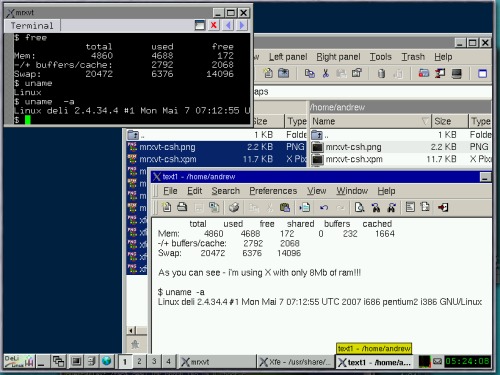Viewport: 500px width, 375px height.
Task: Open Left panel menu in Xfe
Action: (x=288, y=57)
